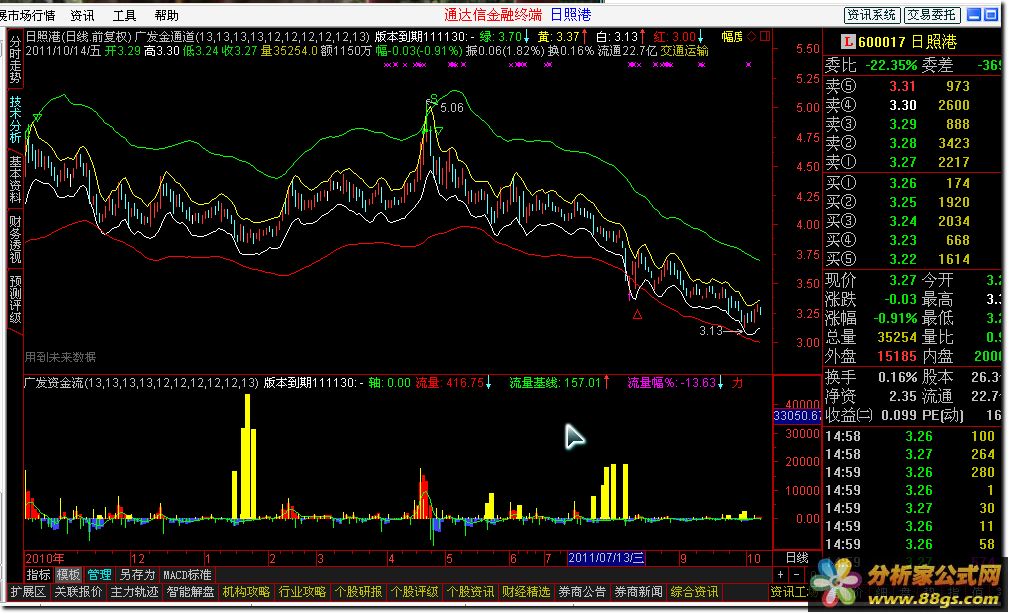Click the 卖① price 3.27 row

(x=915, y=162)
